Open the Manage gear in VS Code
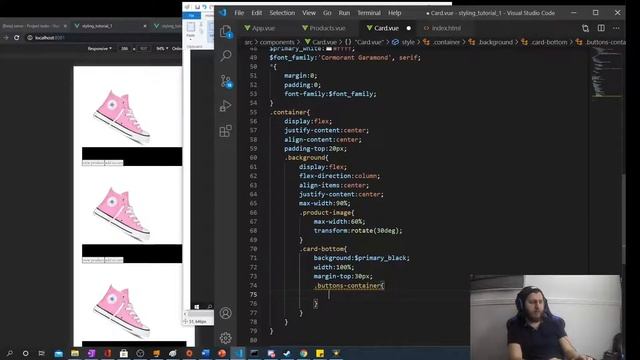The image size is (640, 360). point(226,338)
